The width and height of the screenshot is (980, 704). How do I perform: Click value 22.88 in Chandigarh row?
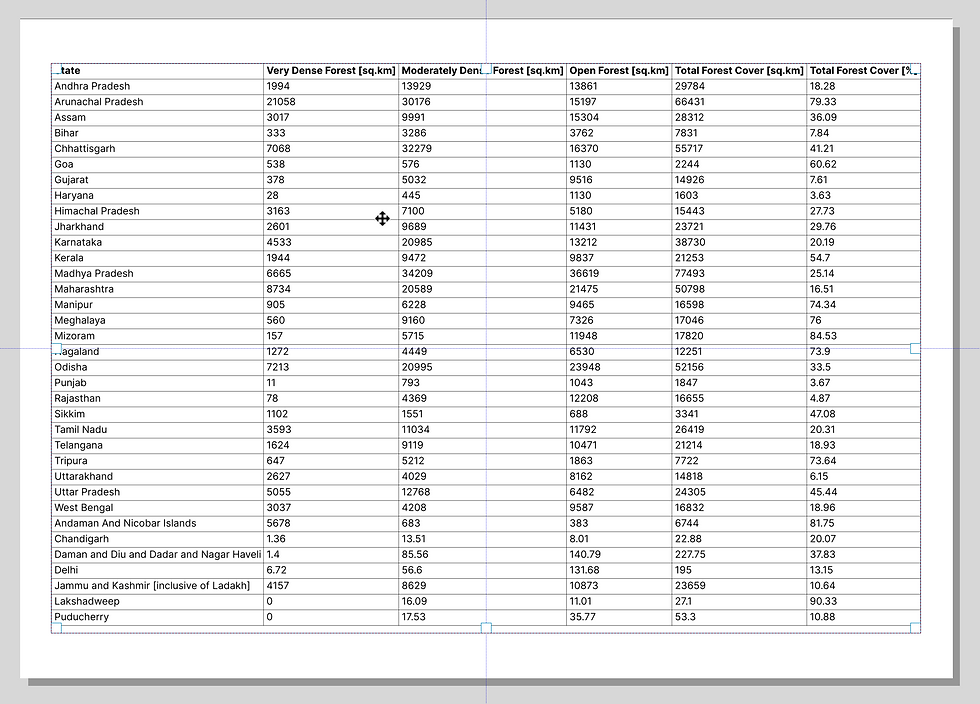688,539
